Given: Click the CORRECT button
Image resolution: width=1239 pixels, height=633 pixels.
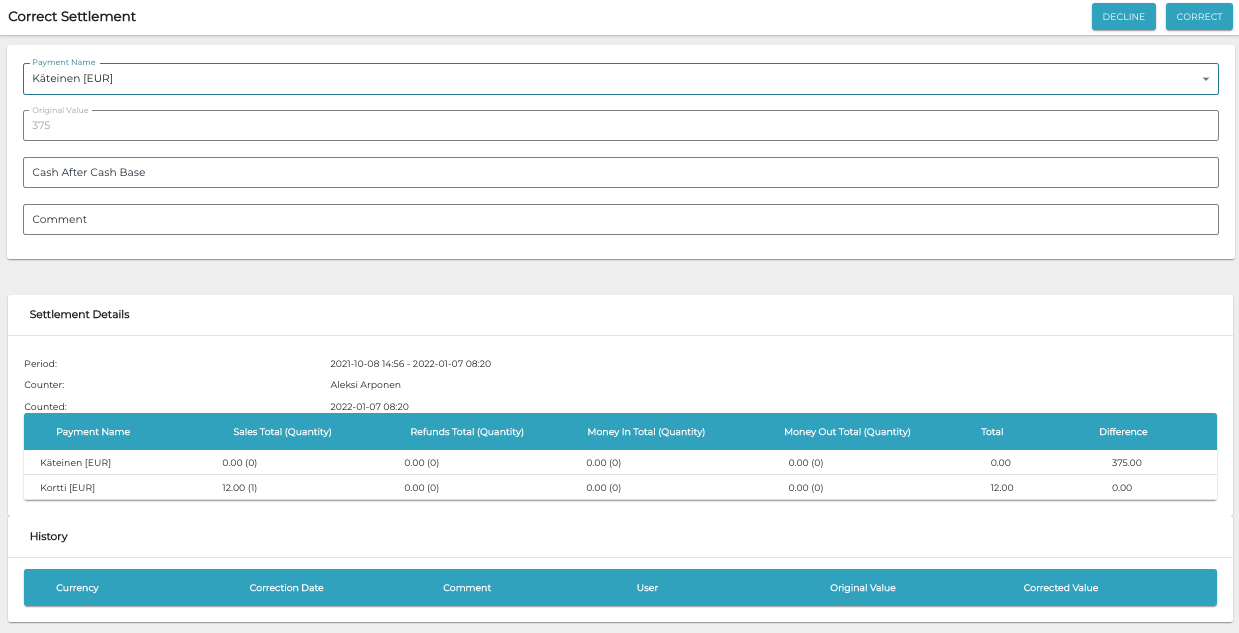Looking at the screenshot, I should (x=1199, y=17).
